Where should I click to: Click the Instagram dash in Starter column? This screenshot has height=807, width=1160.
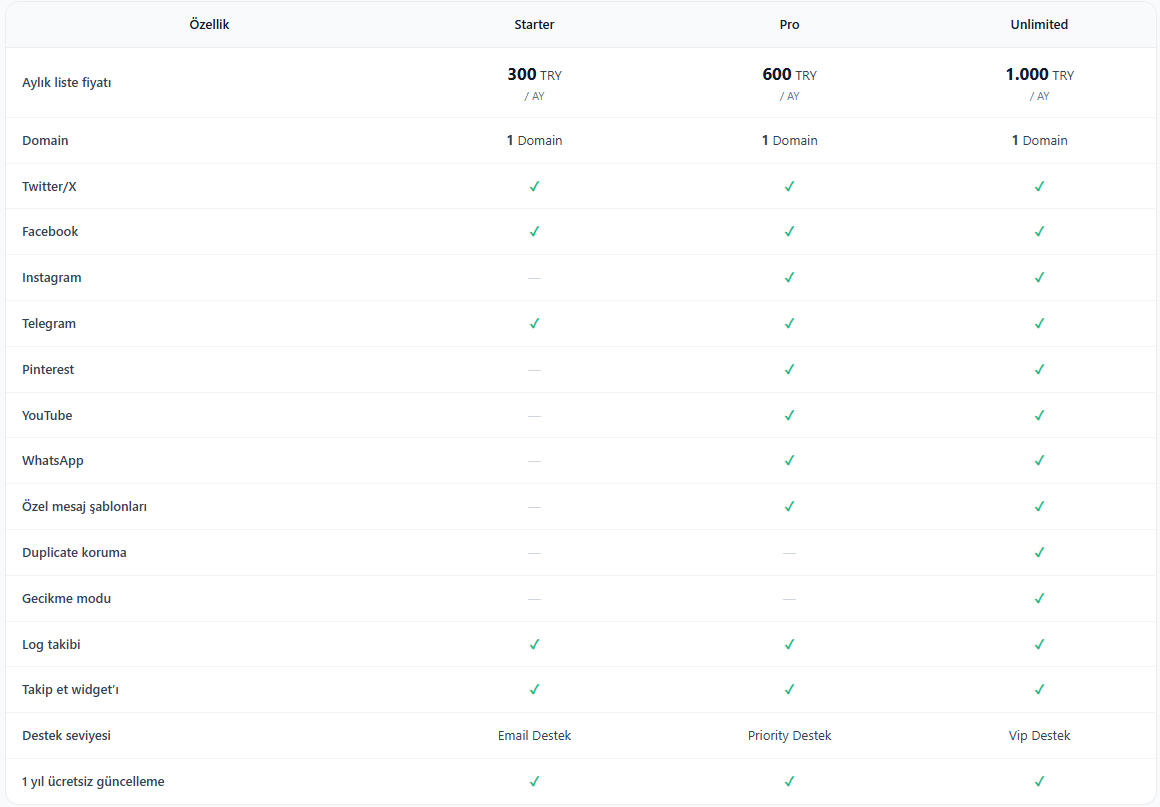[534, 278]
